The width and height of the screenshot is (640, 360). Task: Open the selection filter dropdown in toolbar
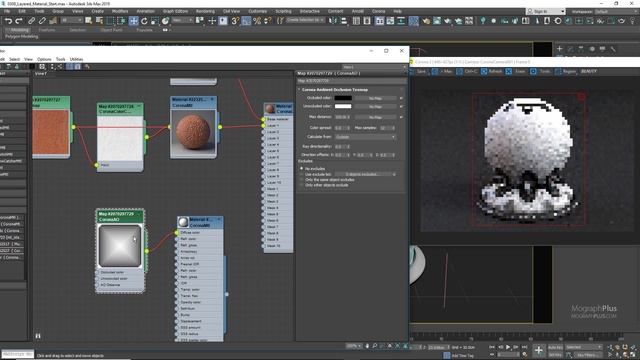[71, 20]
